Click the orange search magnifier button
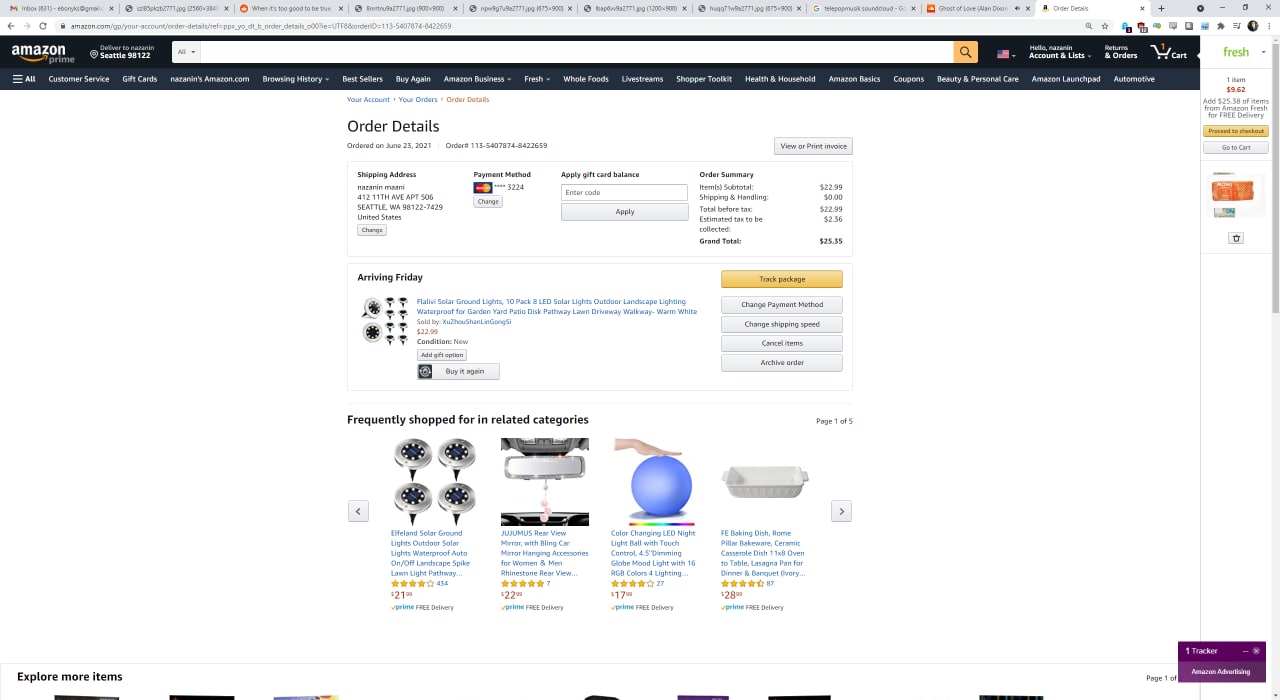 [965, 52]
